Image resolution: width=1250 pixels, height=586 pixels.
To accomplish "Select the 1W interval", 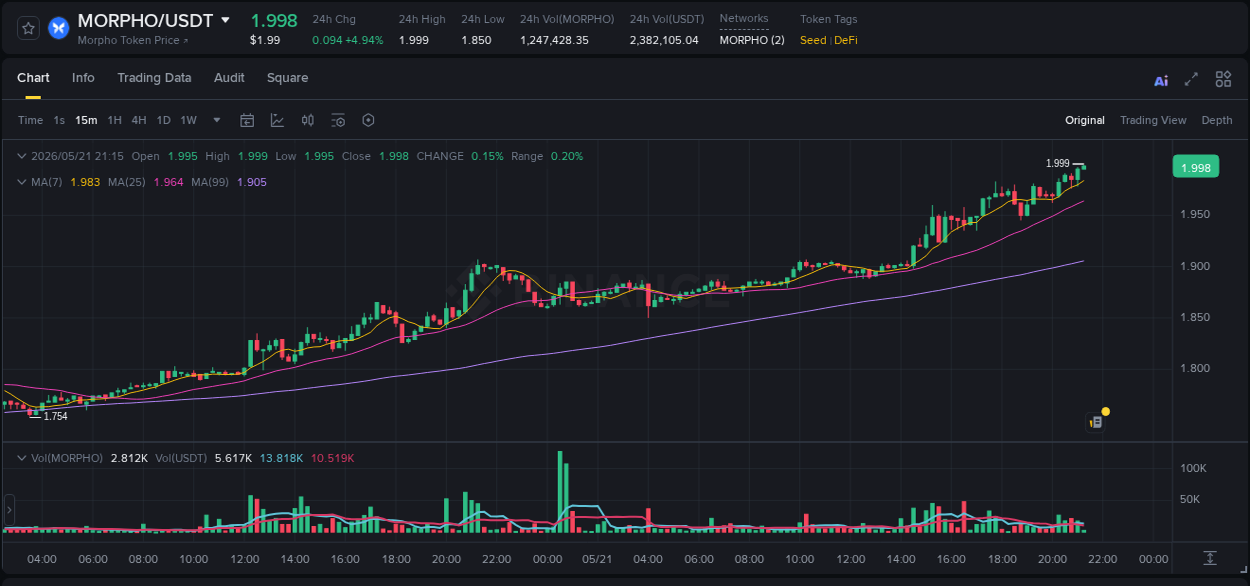I will [x=188, y=120].
